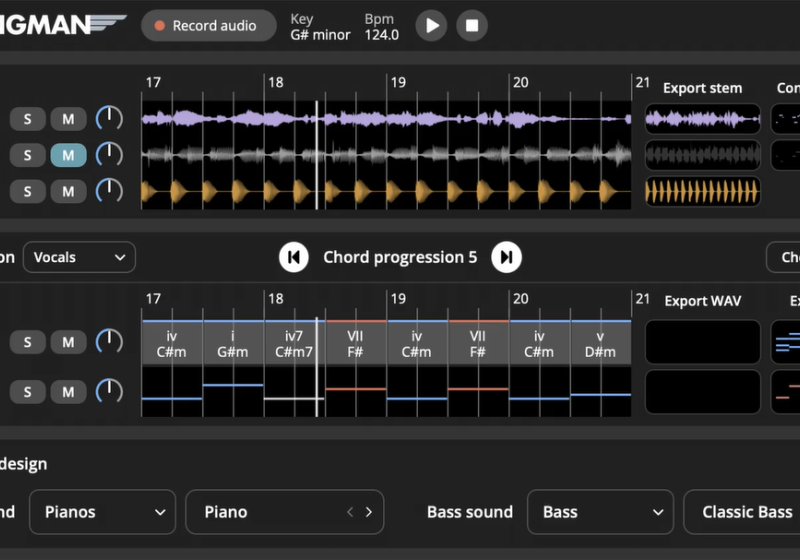Image resolution: width=800 pixels, height=560 pixels.
Task: Mute the orange drum waveform track
Action: point(68,191)
